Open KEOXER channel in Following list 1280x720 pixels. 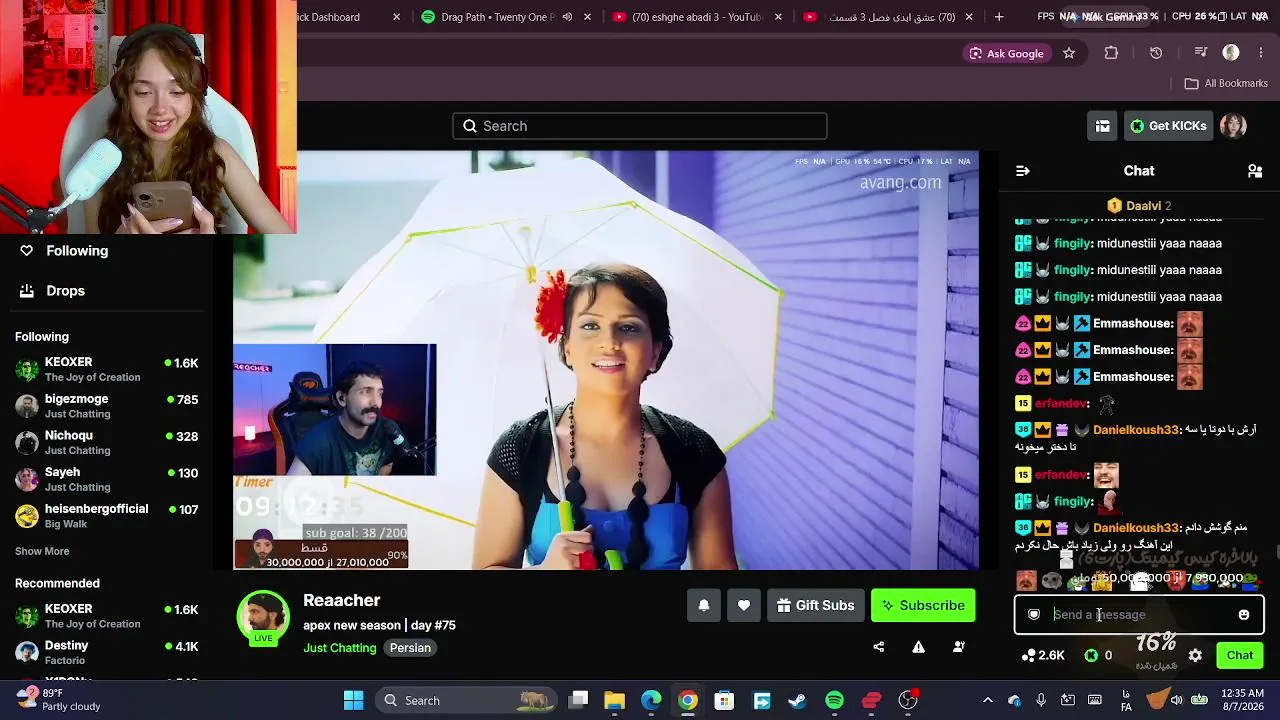tap(107, 369)
